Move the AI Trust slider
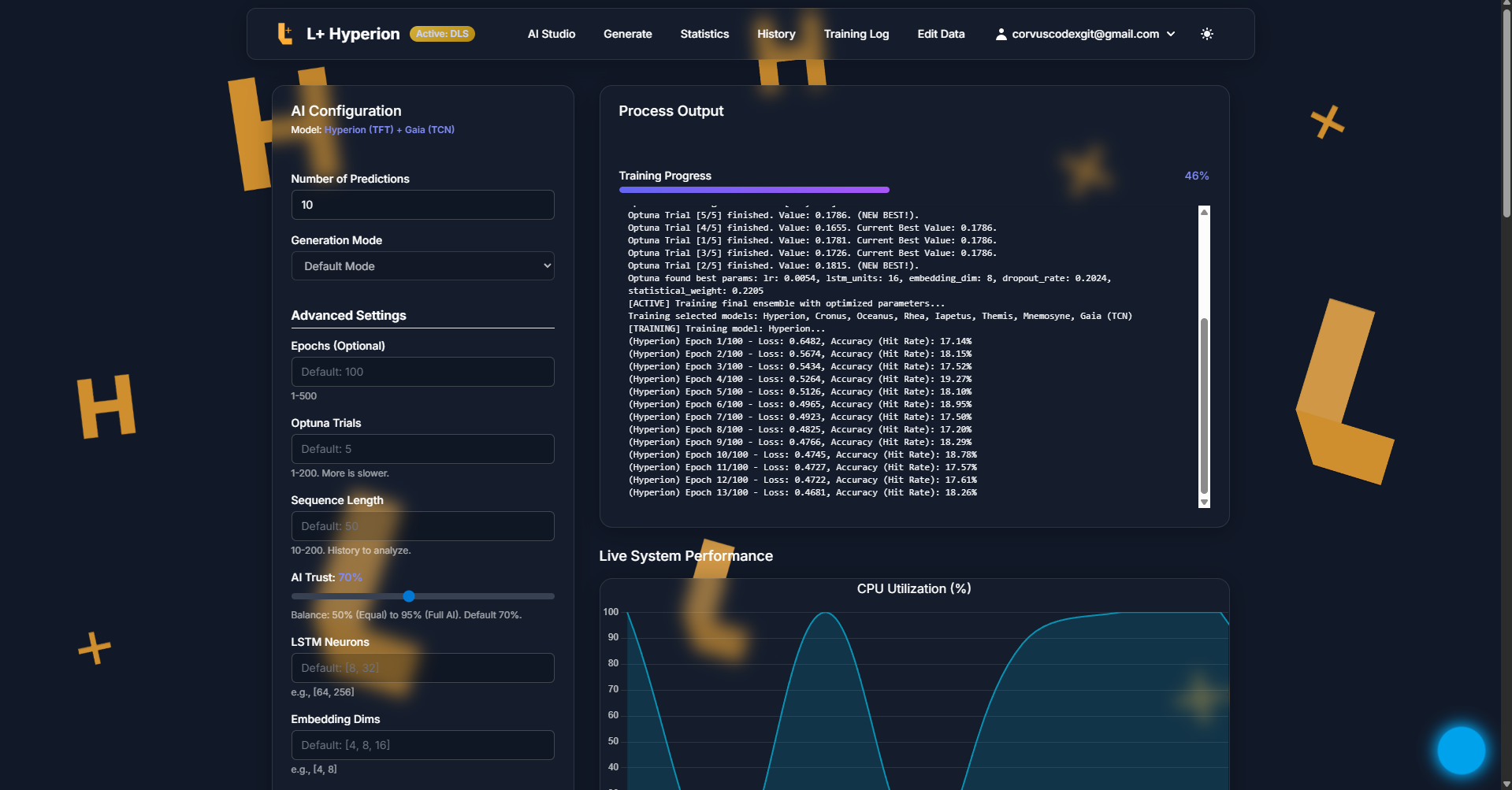 tap(408, 596)
